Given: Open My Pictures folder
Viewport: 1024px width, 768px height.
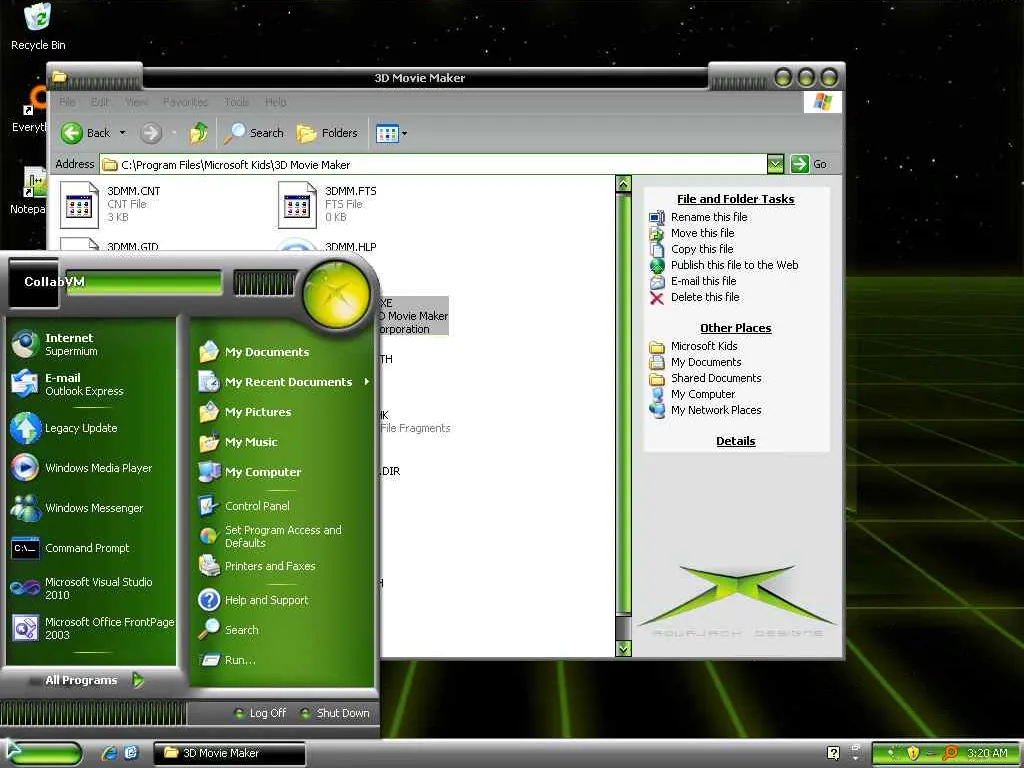Looking at the screenshot, I should [283, 412].
